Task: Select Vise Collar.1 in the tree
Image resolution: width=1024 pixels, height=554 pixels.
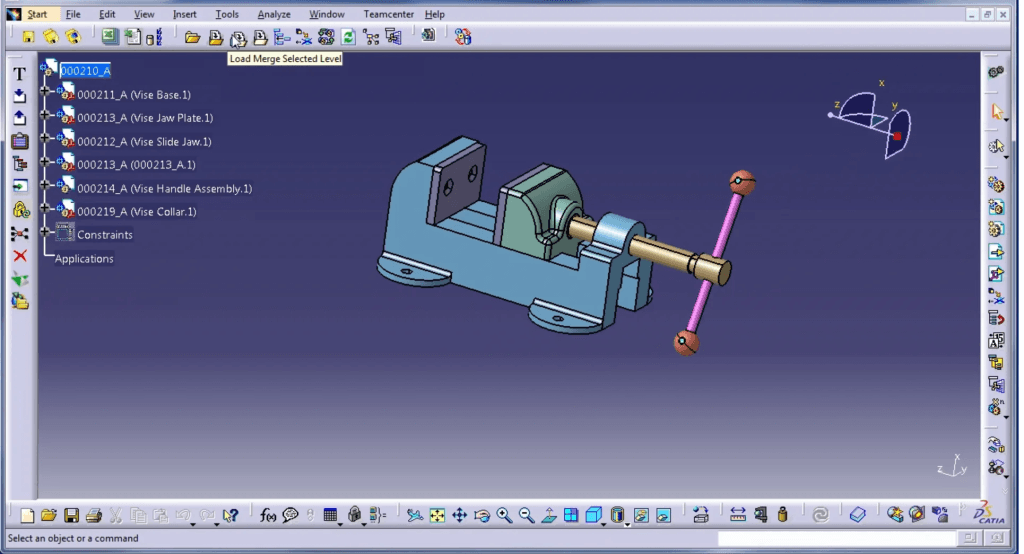Action: click(137, 212)
